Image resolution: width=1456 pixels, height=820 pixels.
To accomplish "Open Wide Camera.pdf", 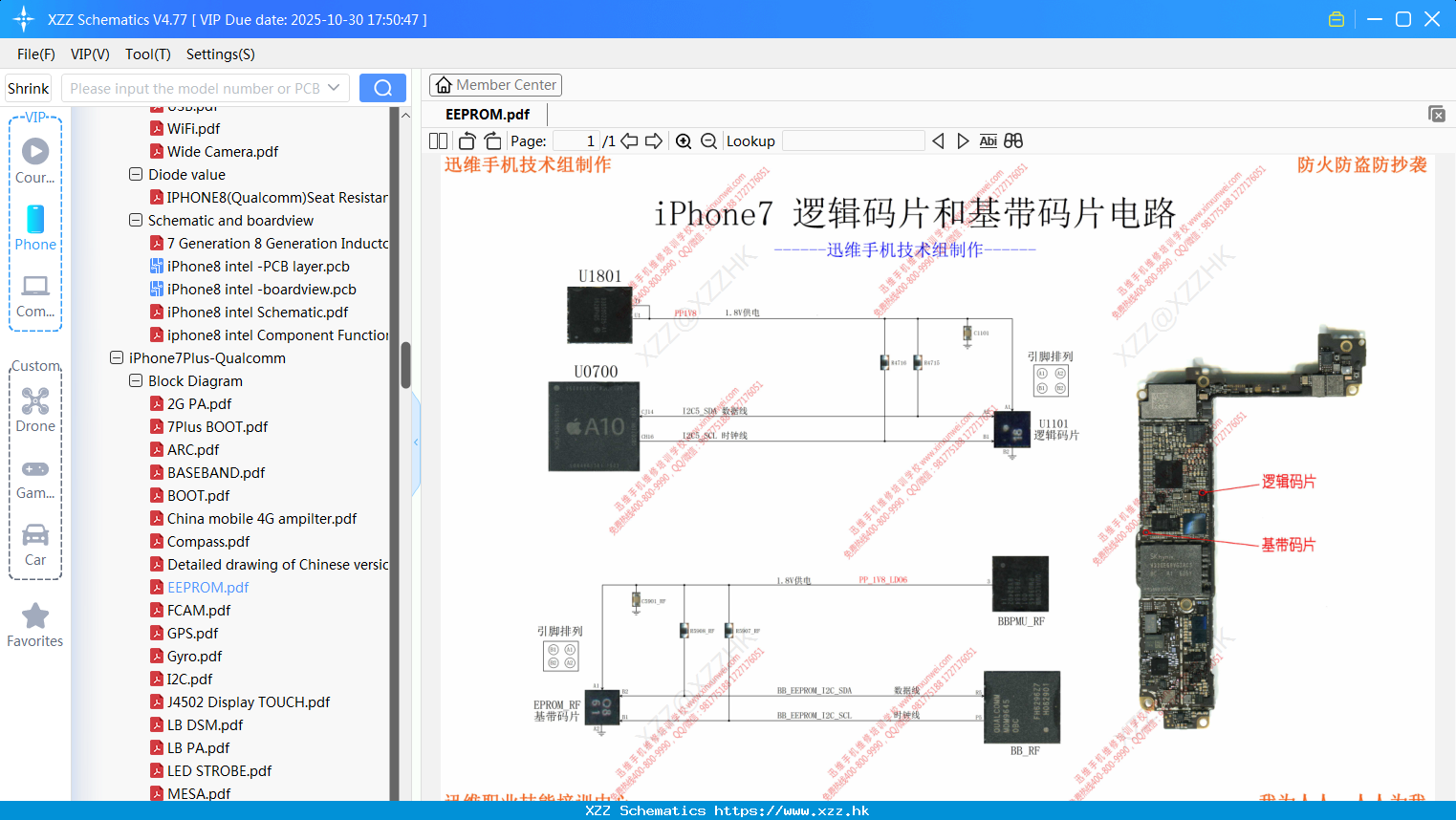I will pyautogui.click(x=223, y=151).
